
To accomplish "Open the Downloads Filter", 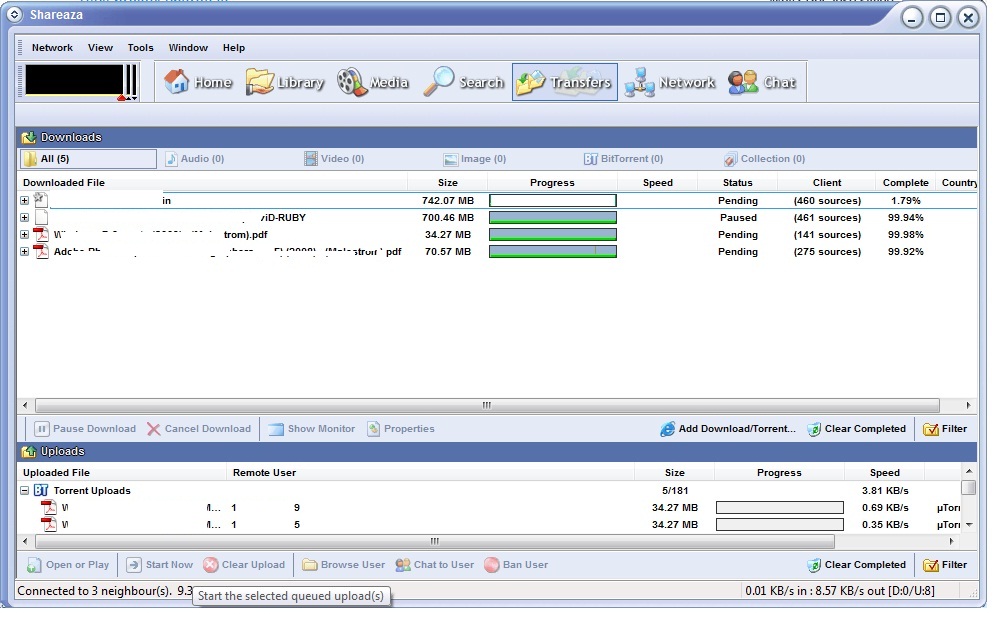I will pyautogui.click(x=945, y=429).
